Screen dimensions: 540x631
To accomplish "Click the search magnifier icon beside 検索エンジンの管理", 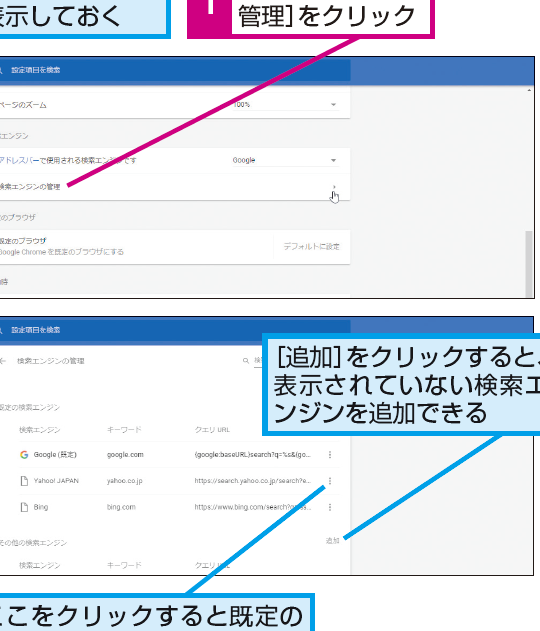I will 245,361.
